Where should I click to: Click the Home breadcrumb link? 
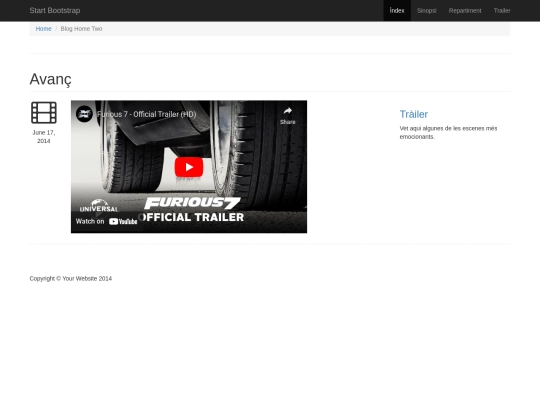pos(43,29)
